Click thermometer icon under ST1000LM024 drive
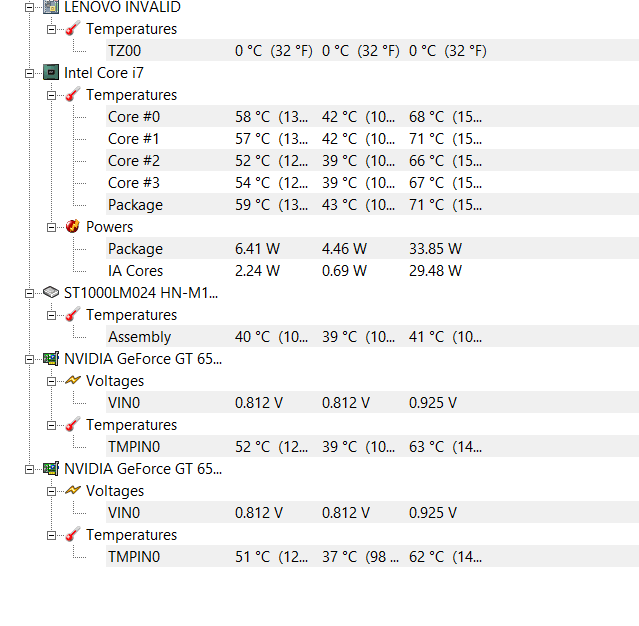The image size is (639, 626). click(x=73, y=315)
